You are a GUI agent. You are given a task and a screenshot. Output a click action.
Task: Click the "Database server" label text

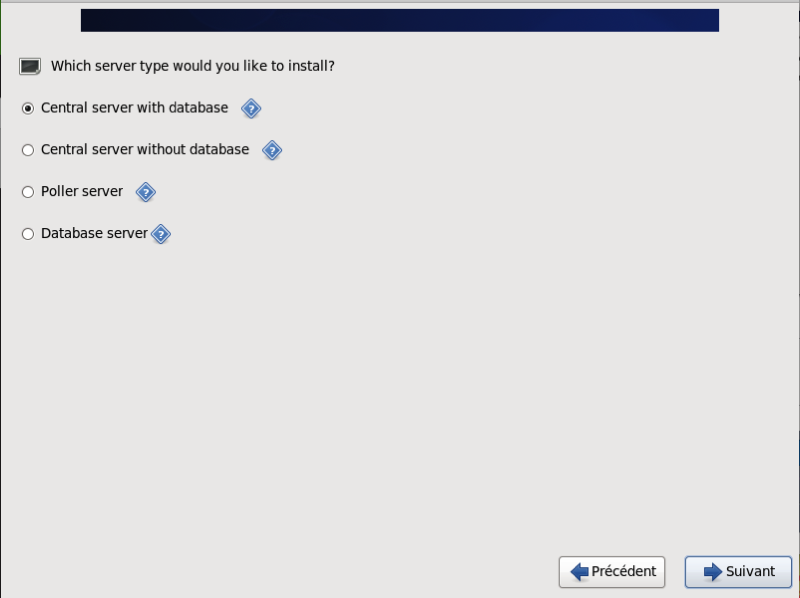coord(94,234)
